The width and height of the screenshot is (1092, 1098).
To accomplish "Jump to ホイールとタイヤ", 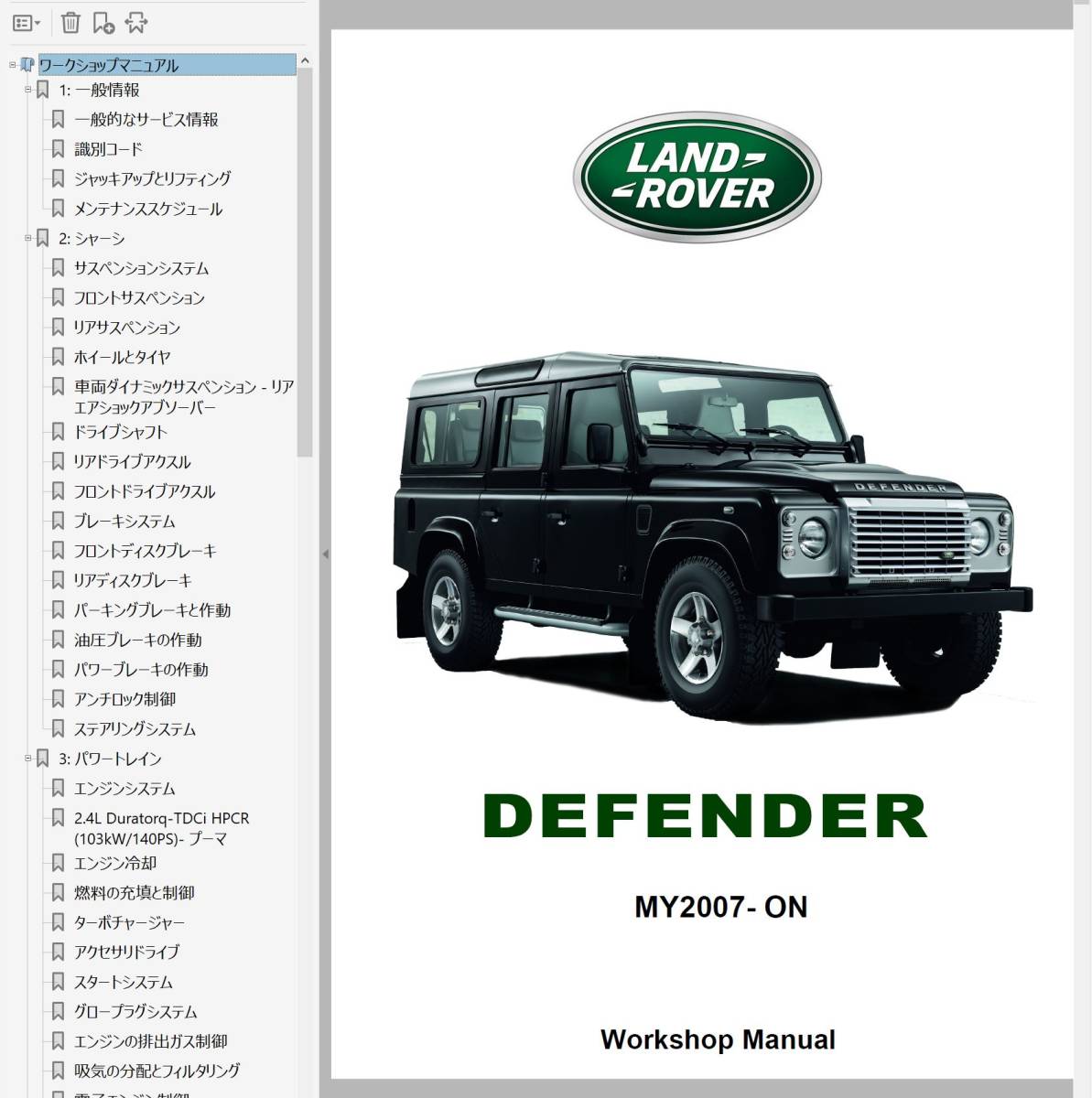I will (x=123, y=357).
